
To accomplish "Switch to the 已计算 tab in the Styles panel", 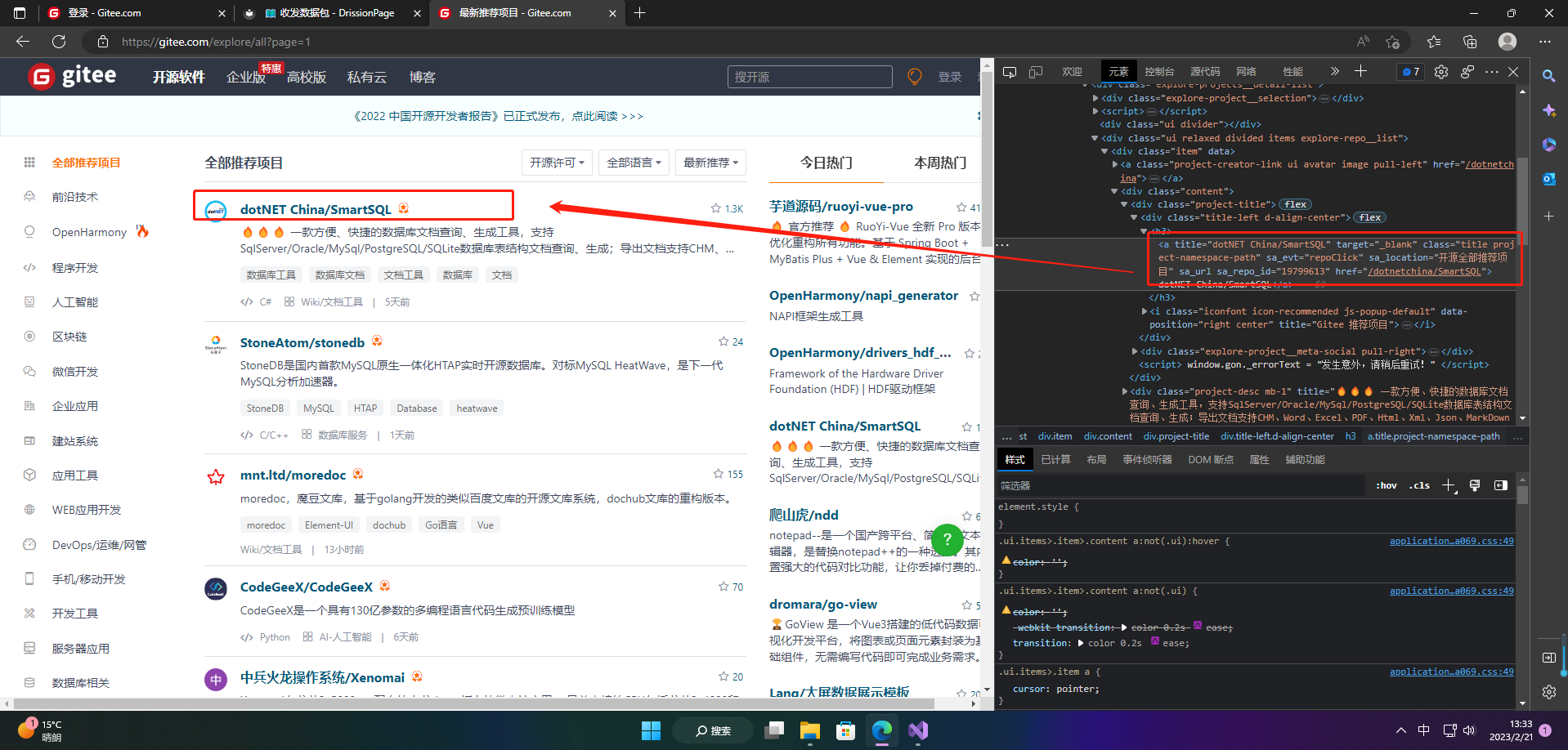I will (1055, 459).
